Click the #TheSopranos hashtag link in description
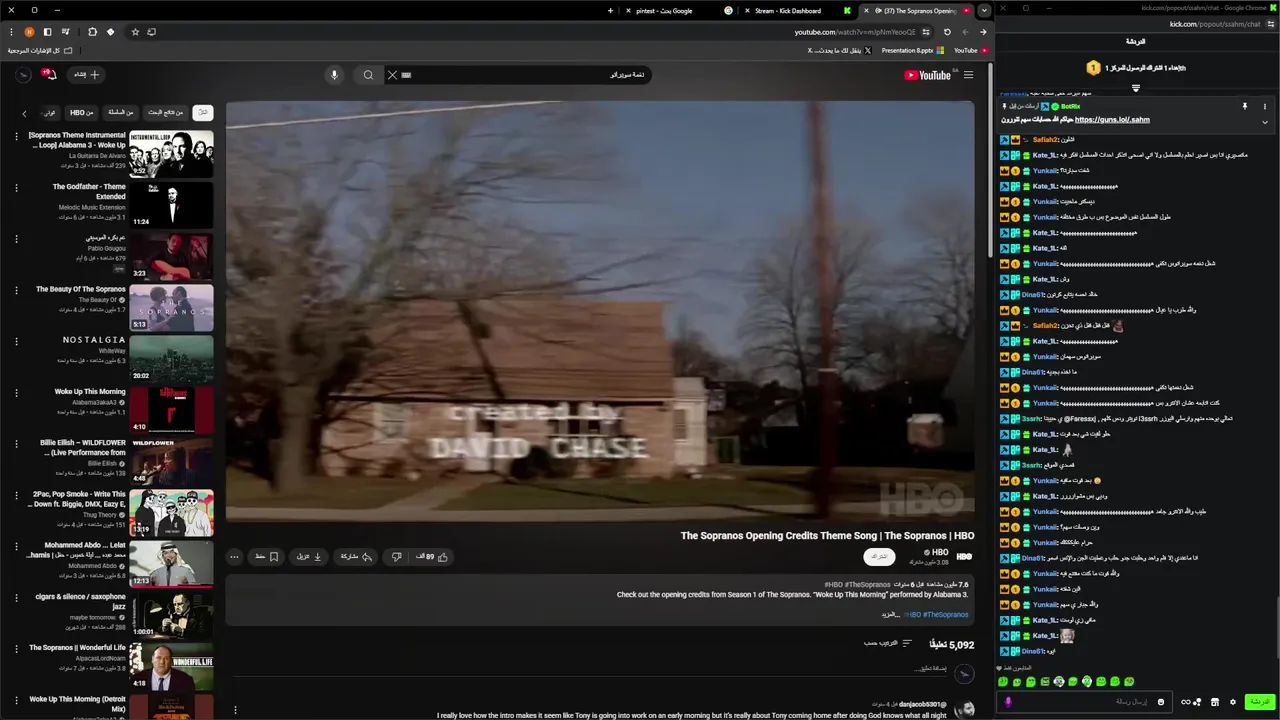 (x=945, y=615)
